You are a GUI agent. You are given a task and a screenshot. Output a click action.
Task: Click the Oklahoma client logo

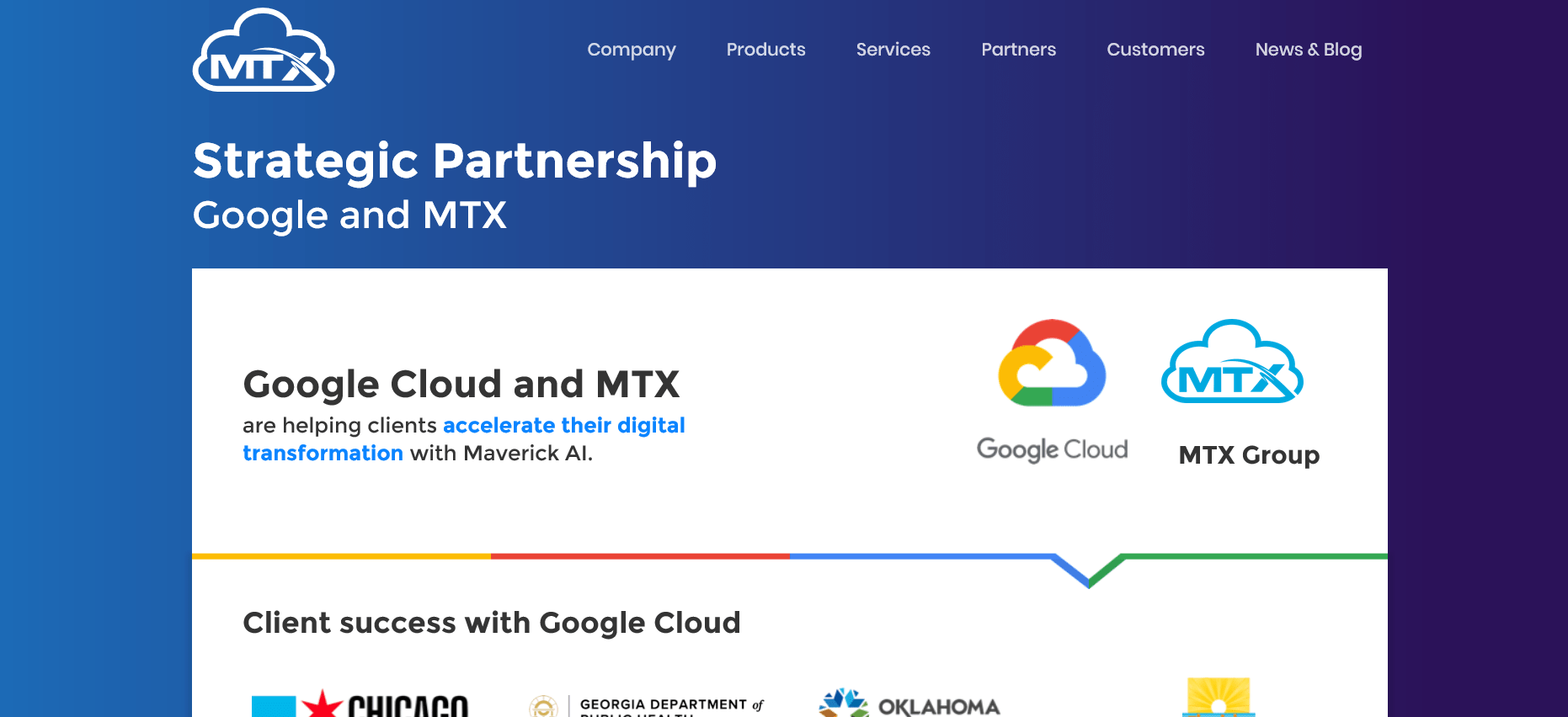click(909, 703)
